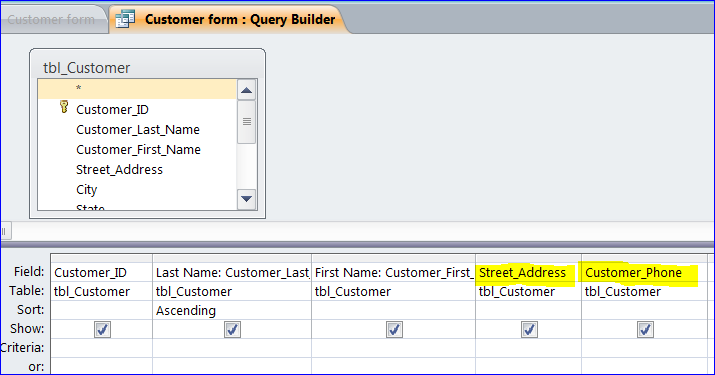Select the highlighted Street_Address field cell
The image size is (715, 375).
528,272
